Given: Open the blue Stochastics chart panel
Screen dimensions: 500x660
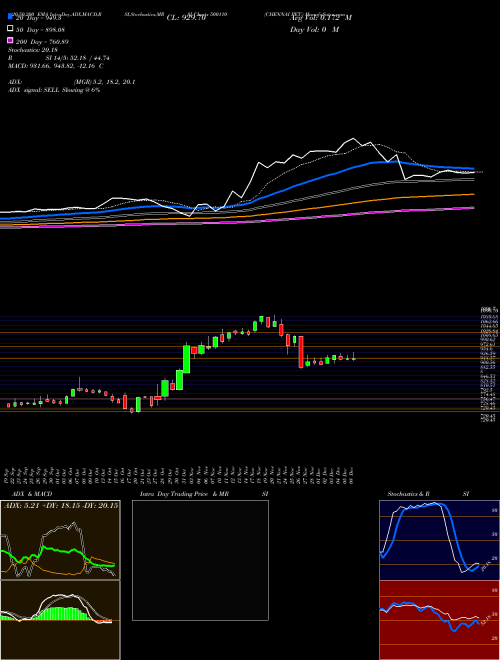Looking at the screenshot, I should pos(439,540).
